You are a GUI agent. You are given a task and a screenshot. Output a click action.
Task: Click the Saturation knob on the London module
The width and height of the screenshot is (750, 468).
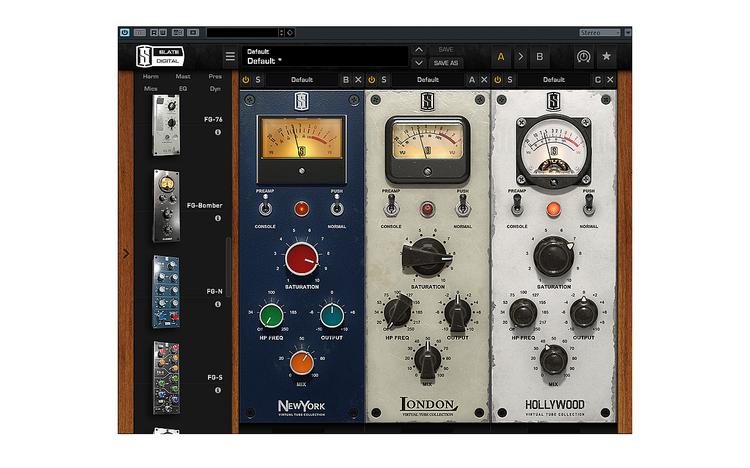tap(427, 257)
